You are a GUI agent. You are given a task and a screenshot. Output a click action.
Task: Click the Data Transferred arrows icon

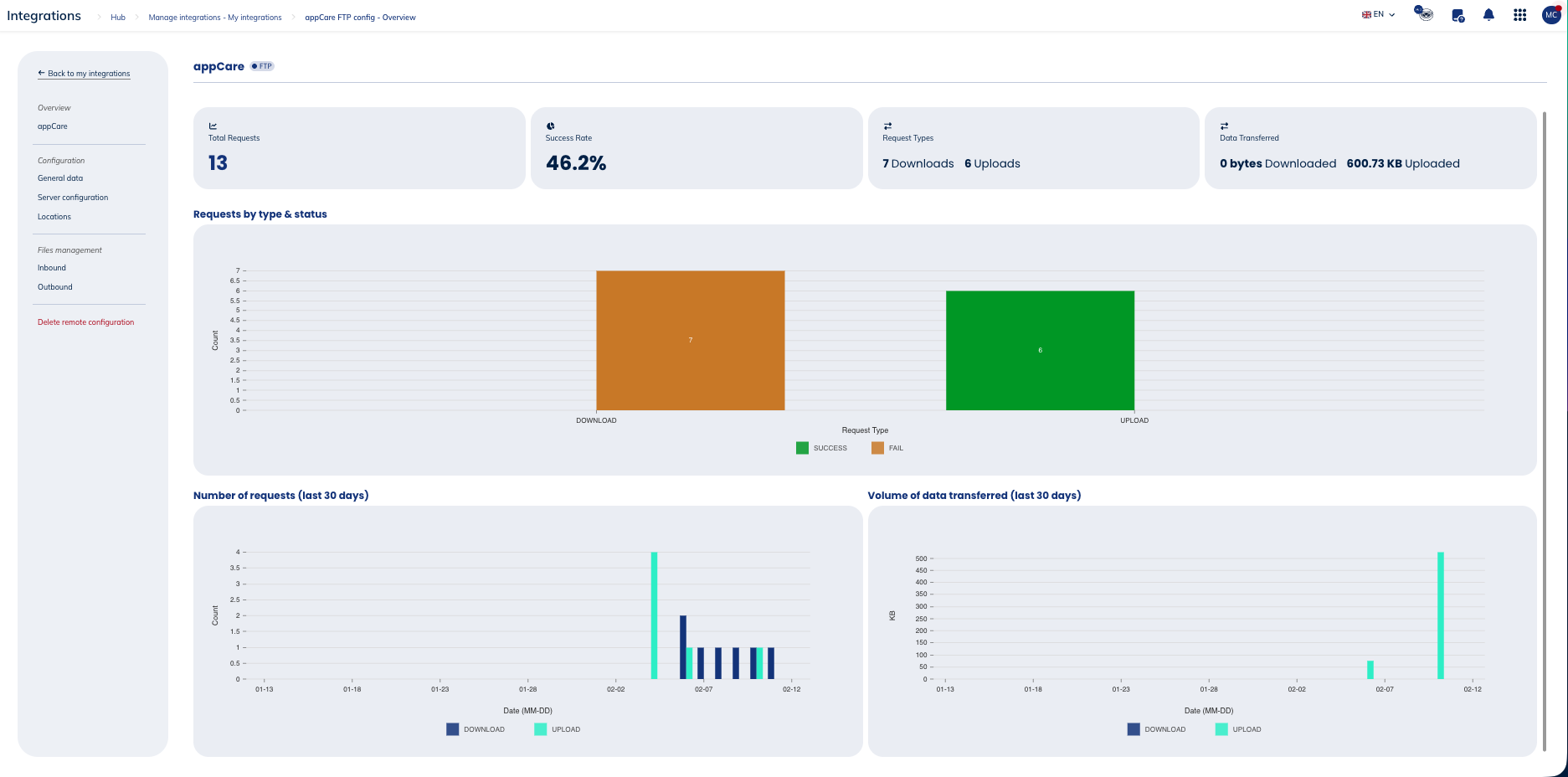(x=1224, y=126)
